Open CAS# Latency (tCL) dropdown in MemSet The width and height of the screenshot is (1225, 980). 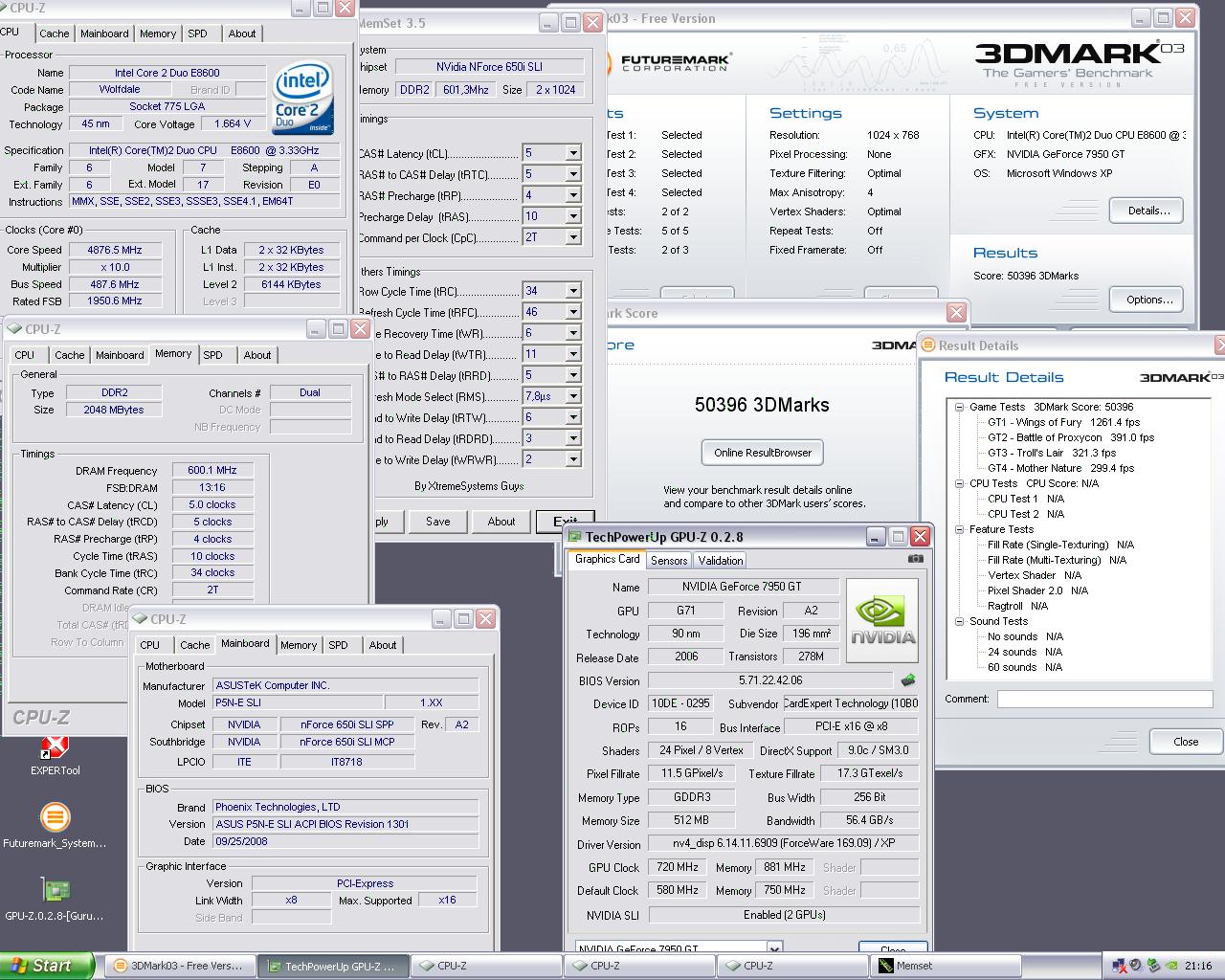pyautogui.click(x=573, y=153)
